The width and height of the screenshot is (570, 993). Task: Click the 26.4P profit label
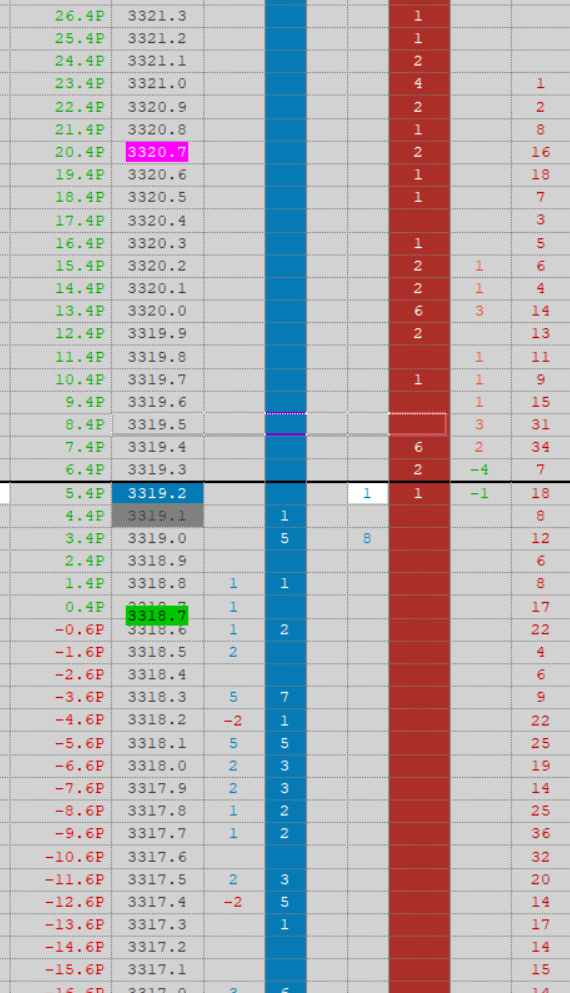pos(79,16)
